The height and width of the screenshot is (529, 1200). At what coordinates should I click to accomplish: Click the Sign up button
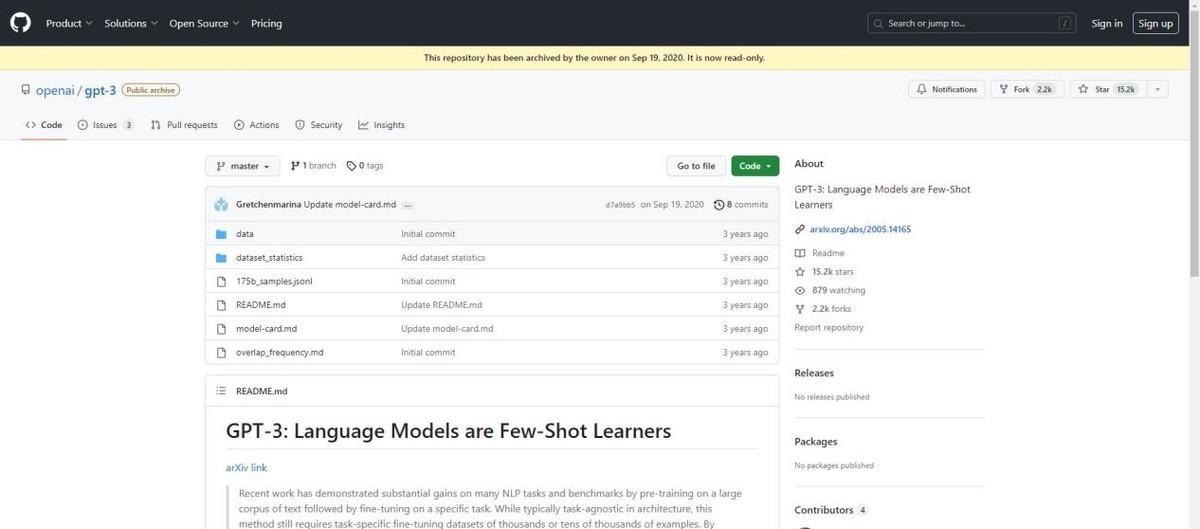pyautogui.click(x=1155, y=23)
